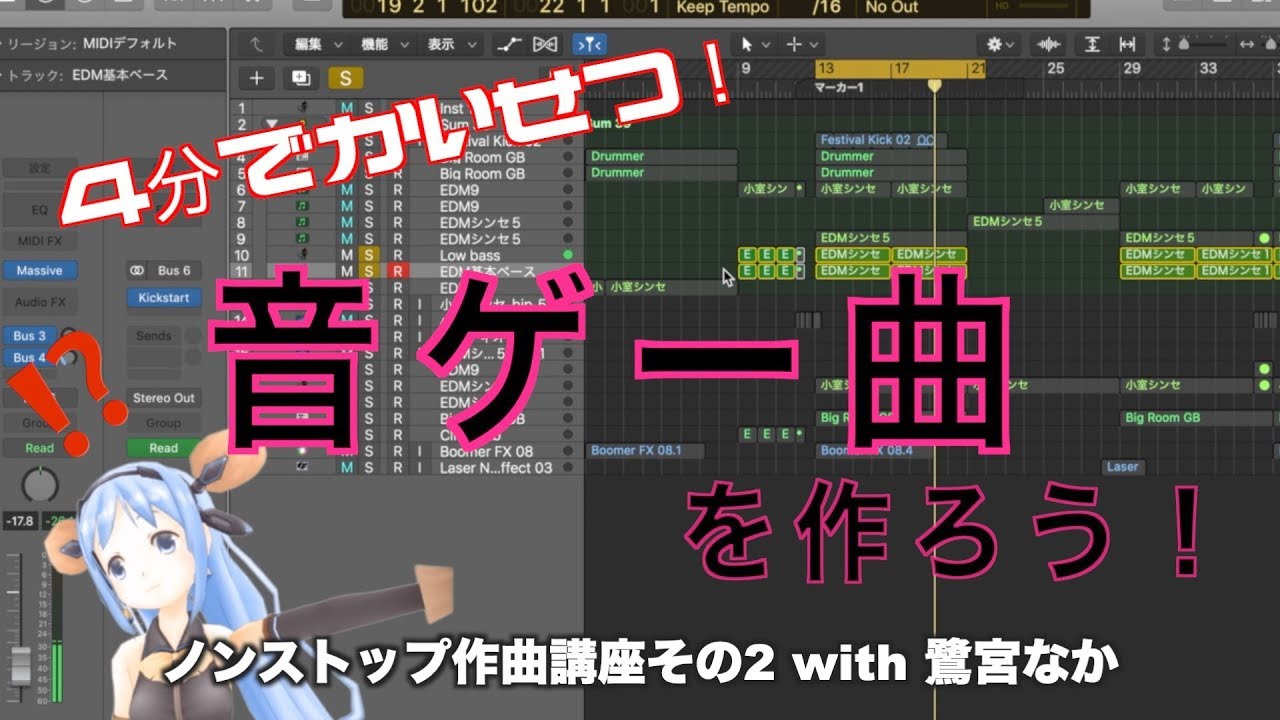The height and width of the screenshot is (720, 1280).
Task: Adjust the horizontal zoom slider
Action: [x=1272, y=44]
